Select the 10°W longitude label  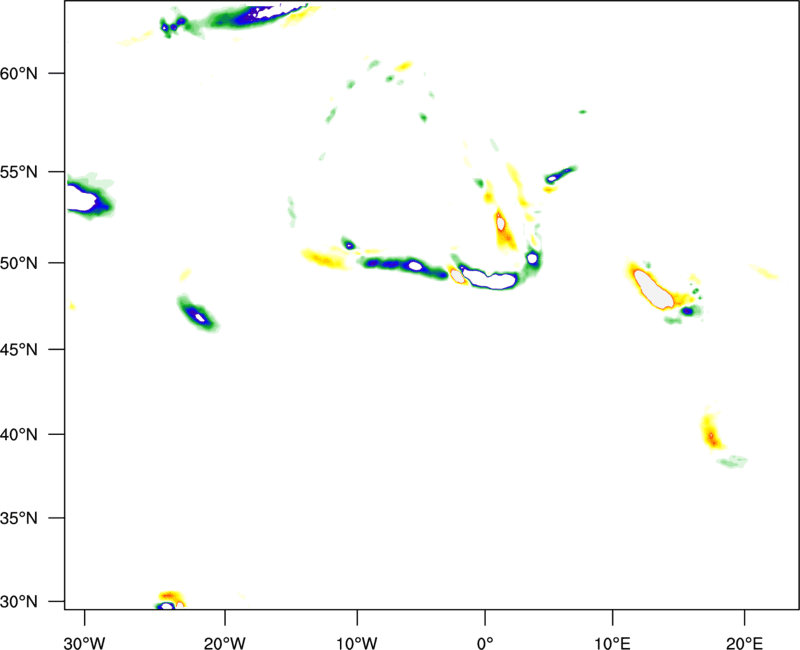pyautogui.click(x=357, y=643)
